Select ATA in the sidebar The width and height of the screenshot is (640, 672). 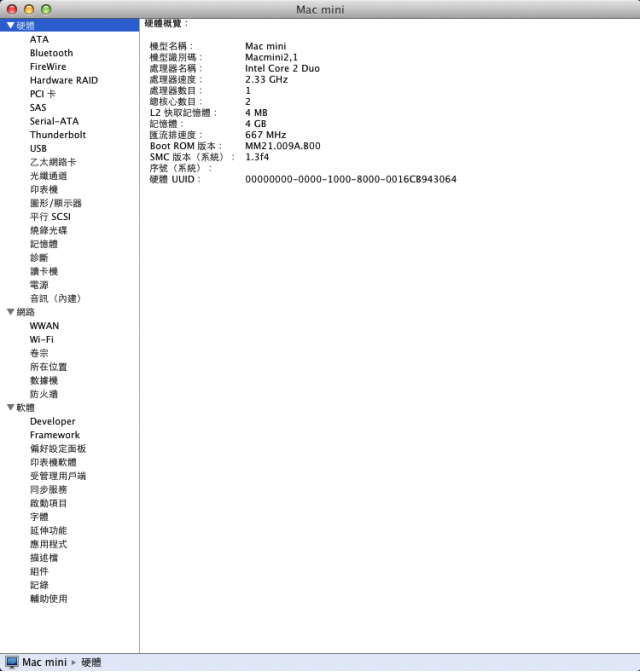(39, 39)
